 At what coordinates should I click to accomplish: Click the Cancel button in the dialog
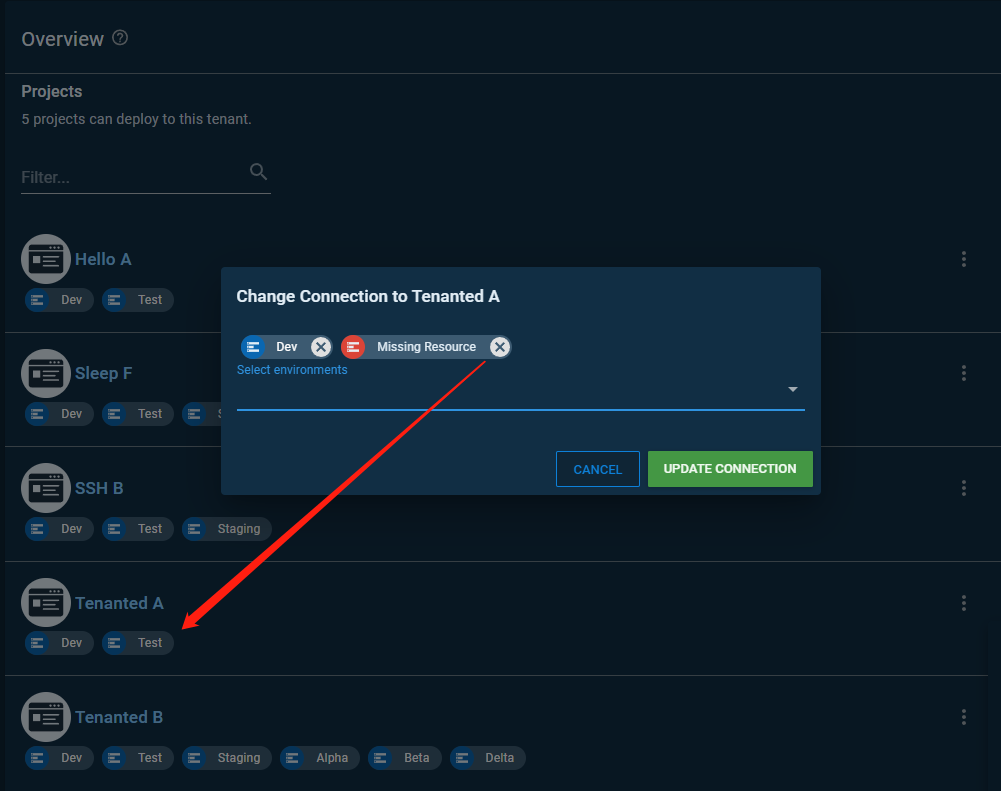[x=597, y=469]
